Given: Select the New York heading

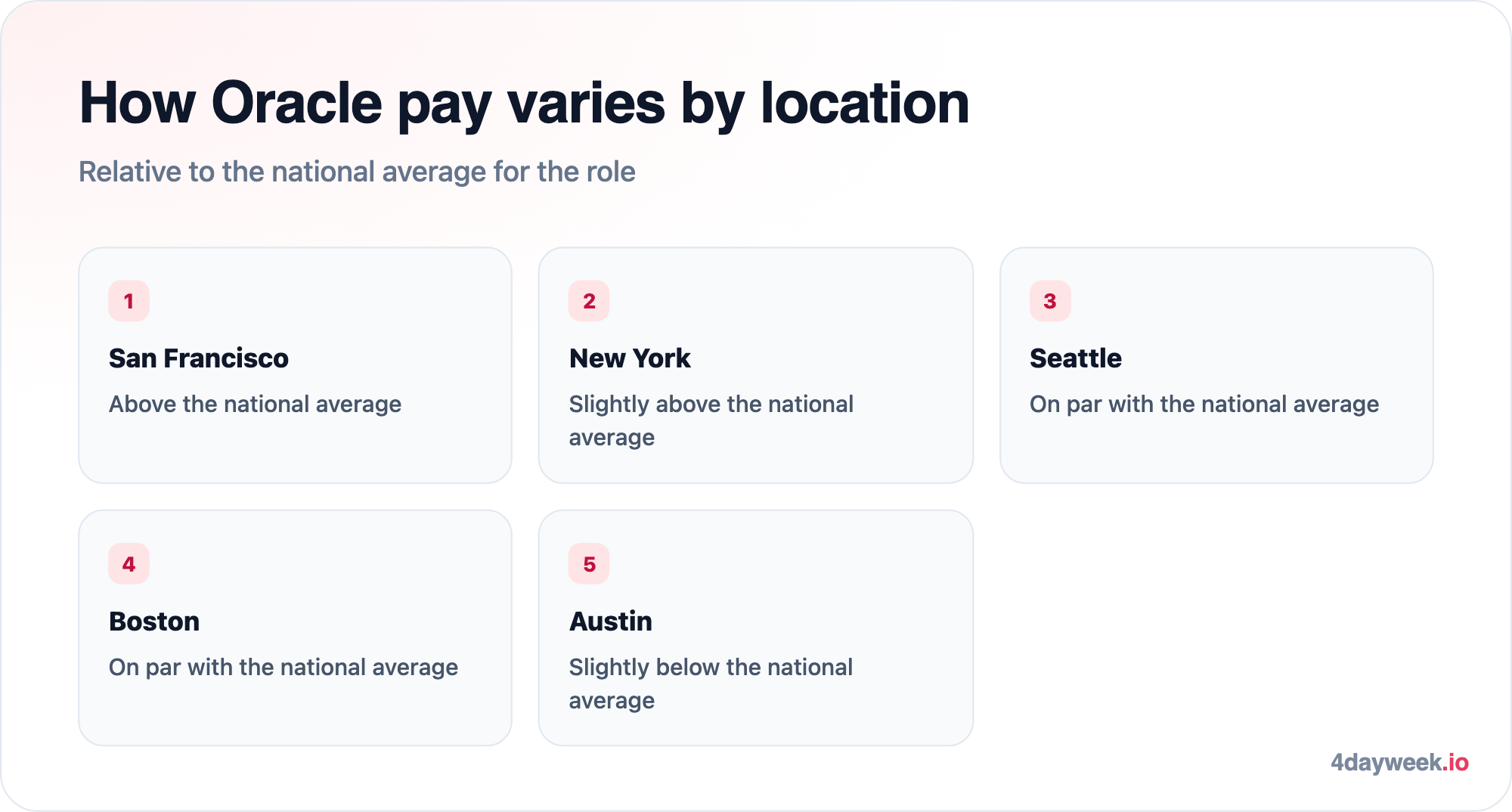Looking at the screenshot, I should pos(630,358).
